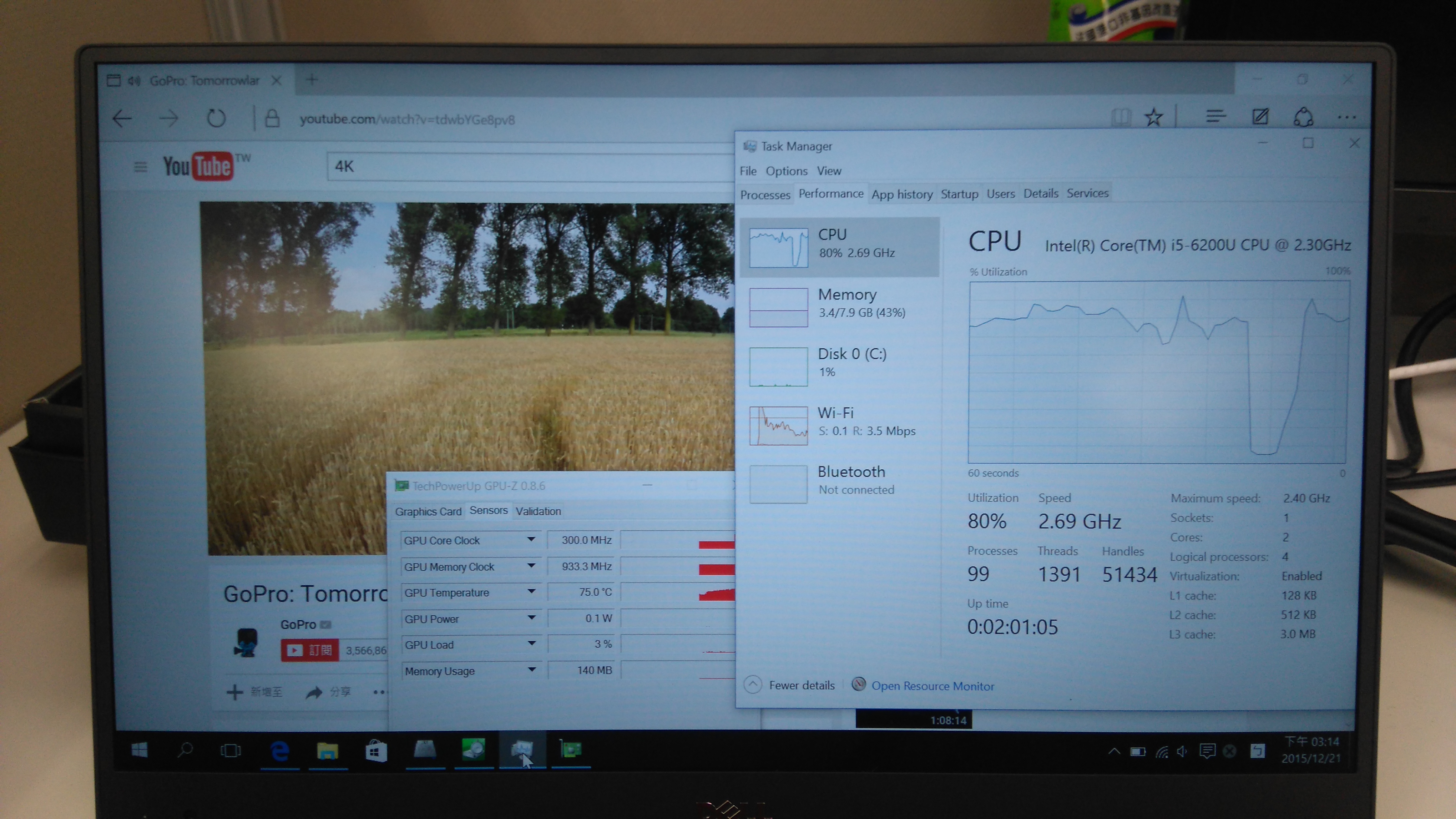1456x819 pixels.
Task: Click the Edge refresh page icon
Action: point(216,119)
